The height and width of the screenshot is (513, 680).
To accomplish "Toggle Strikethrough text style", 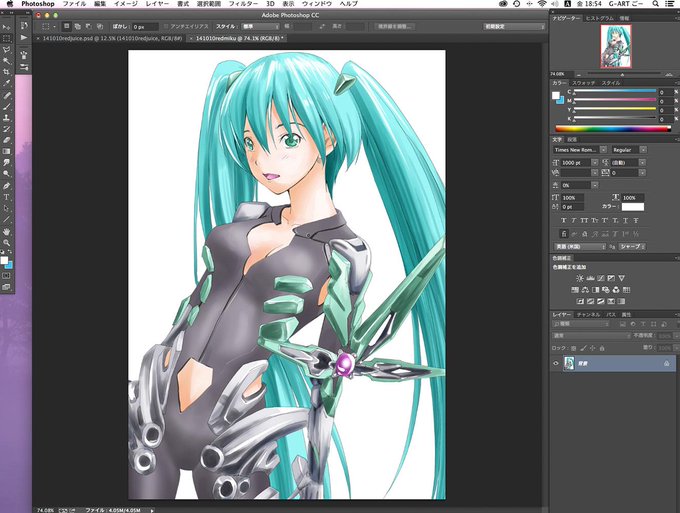I will click(x=636, y=220).
